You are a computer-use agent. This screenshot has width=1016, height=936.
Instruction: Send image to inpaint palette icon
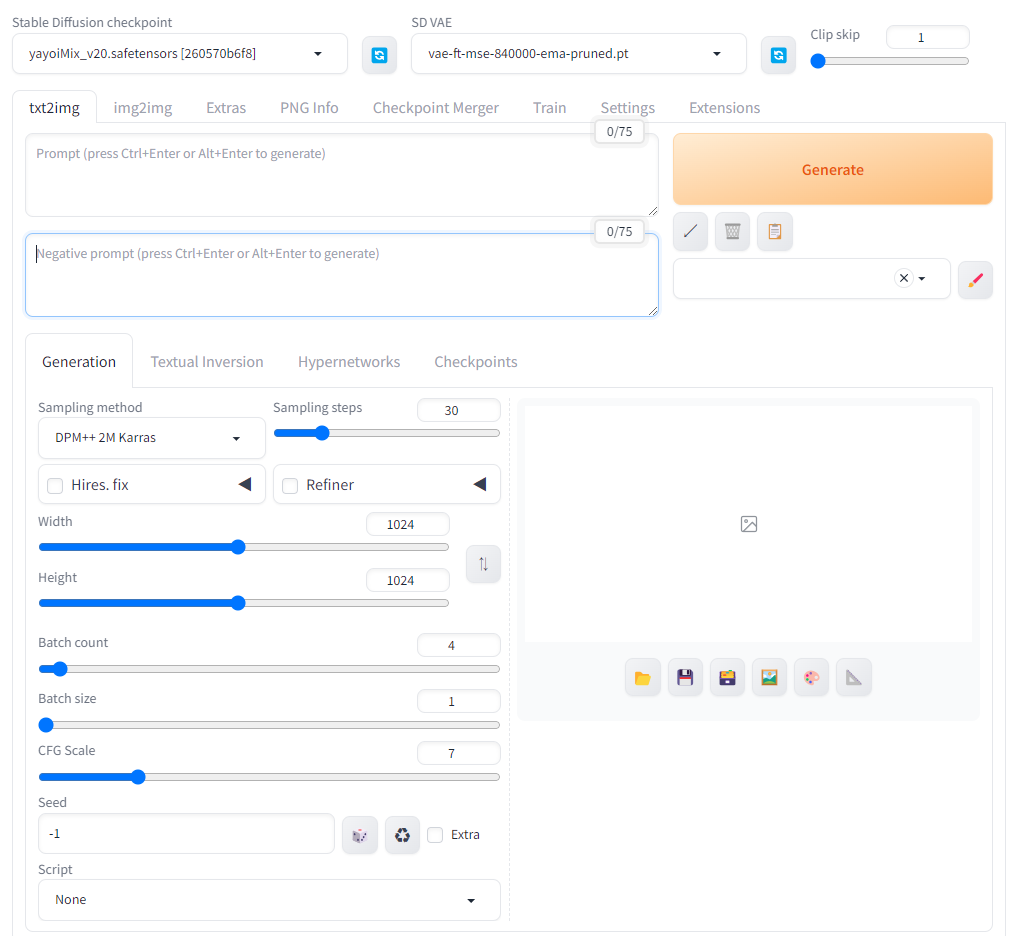coord(811,678)
